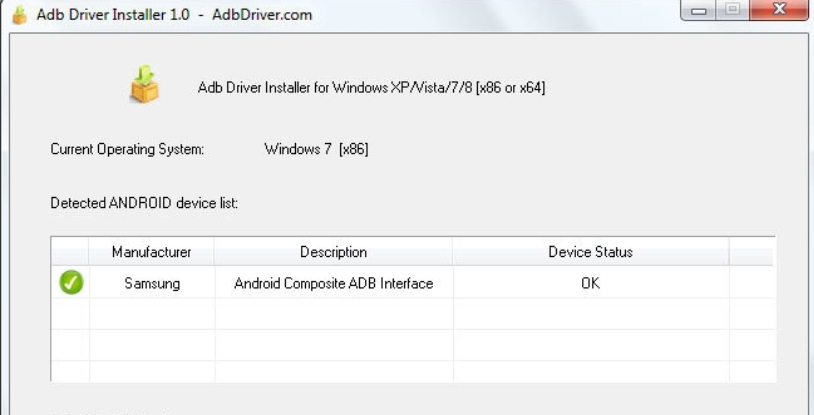This screenshot has height=415, width=814.
Task: Click the Windows 7 [x86] text
Action: click(x=316, y=149)
